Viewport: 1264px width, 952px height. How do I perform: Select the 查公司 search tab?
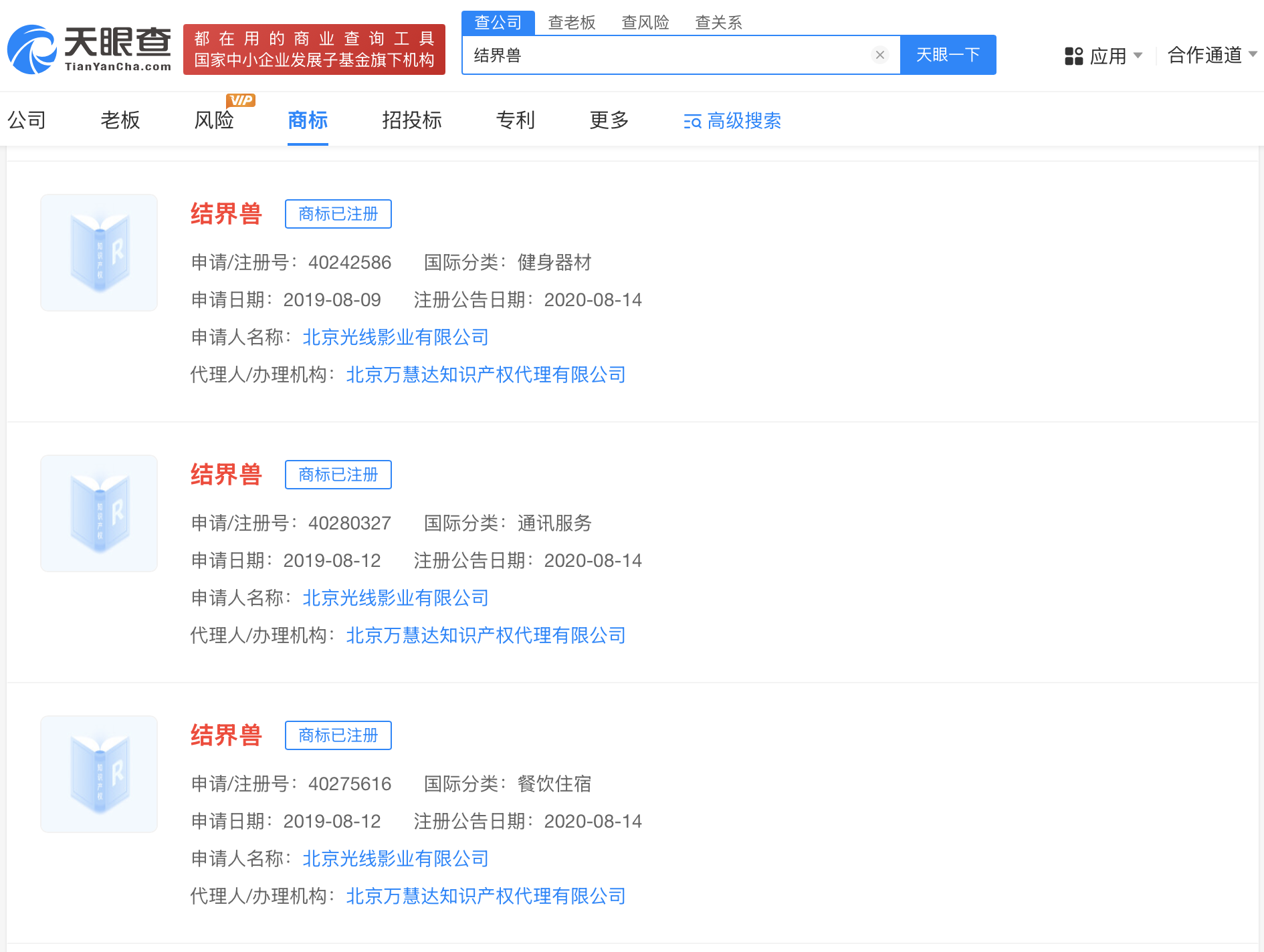498,23
